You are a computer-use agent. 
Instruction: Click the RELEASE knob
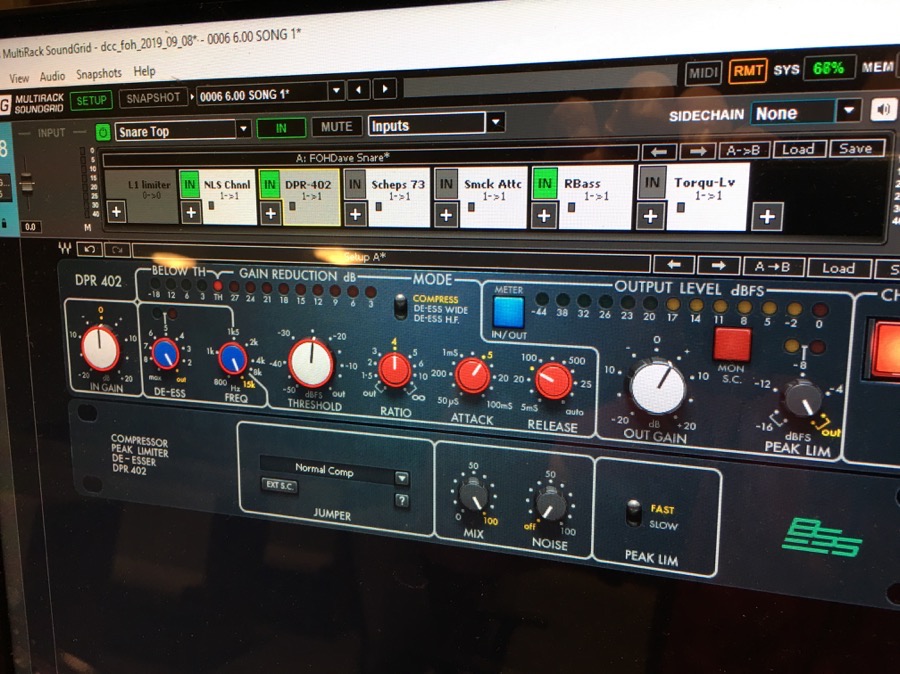[x=553, y=381]
